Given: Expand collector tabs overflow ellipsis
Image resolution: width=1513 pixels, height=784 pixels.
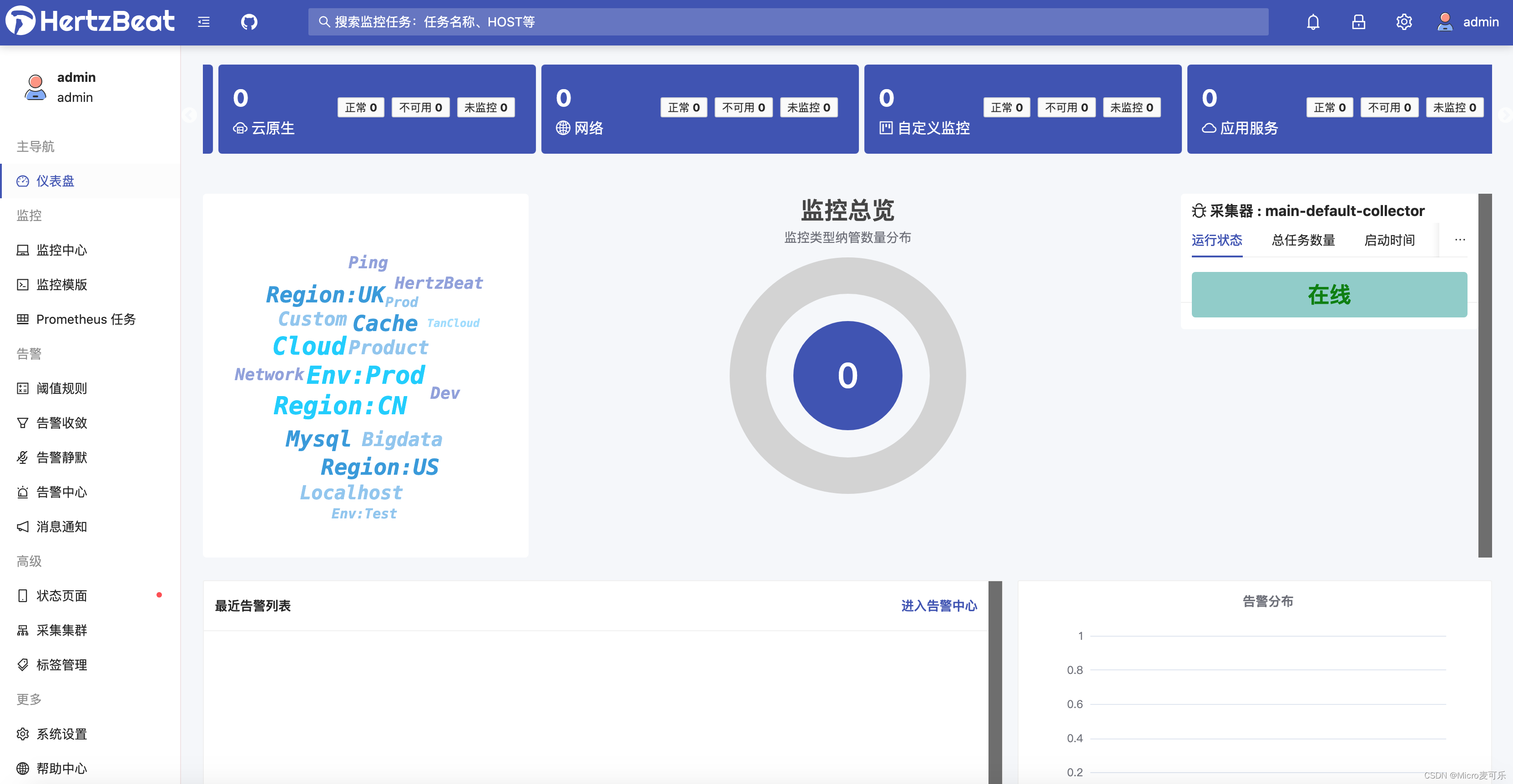Looking at the screenshot, I should pyautogui.click(x=1460, y=240).
